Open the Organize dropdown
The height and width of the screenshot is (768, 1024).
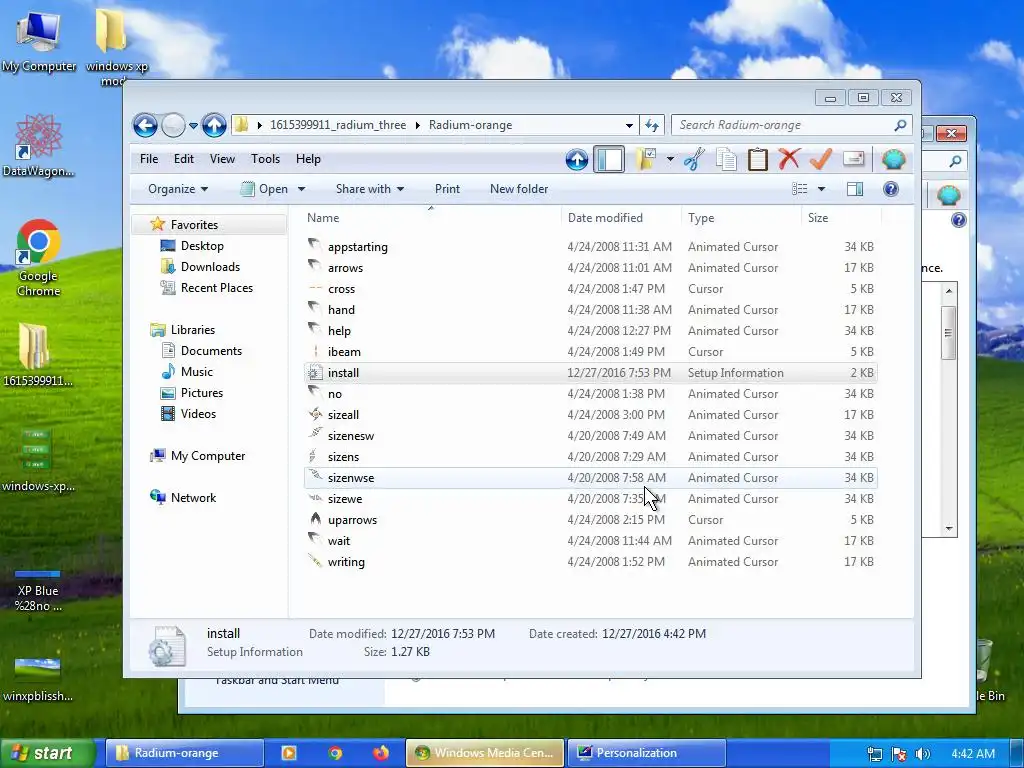coord(178,189)
